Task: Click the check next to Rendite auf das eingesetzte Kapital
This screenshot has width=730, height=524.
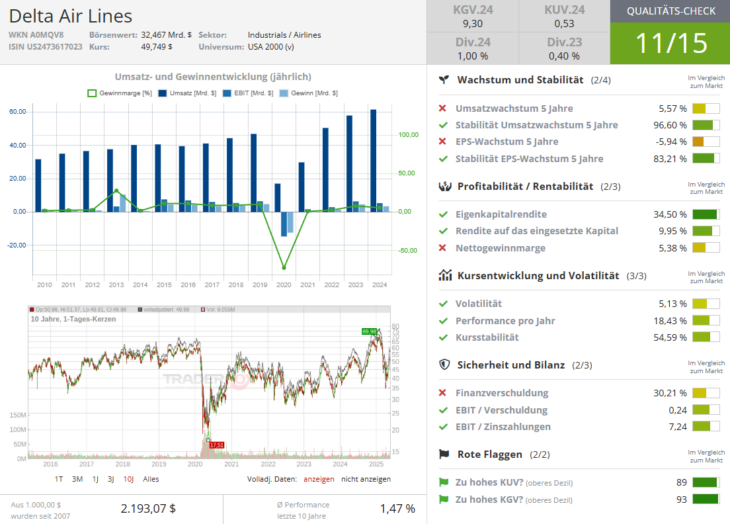Action: tap(443, 231)
